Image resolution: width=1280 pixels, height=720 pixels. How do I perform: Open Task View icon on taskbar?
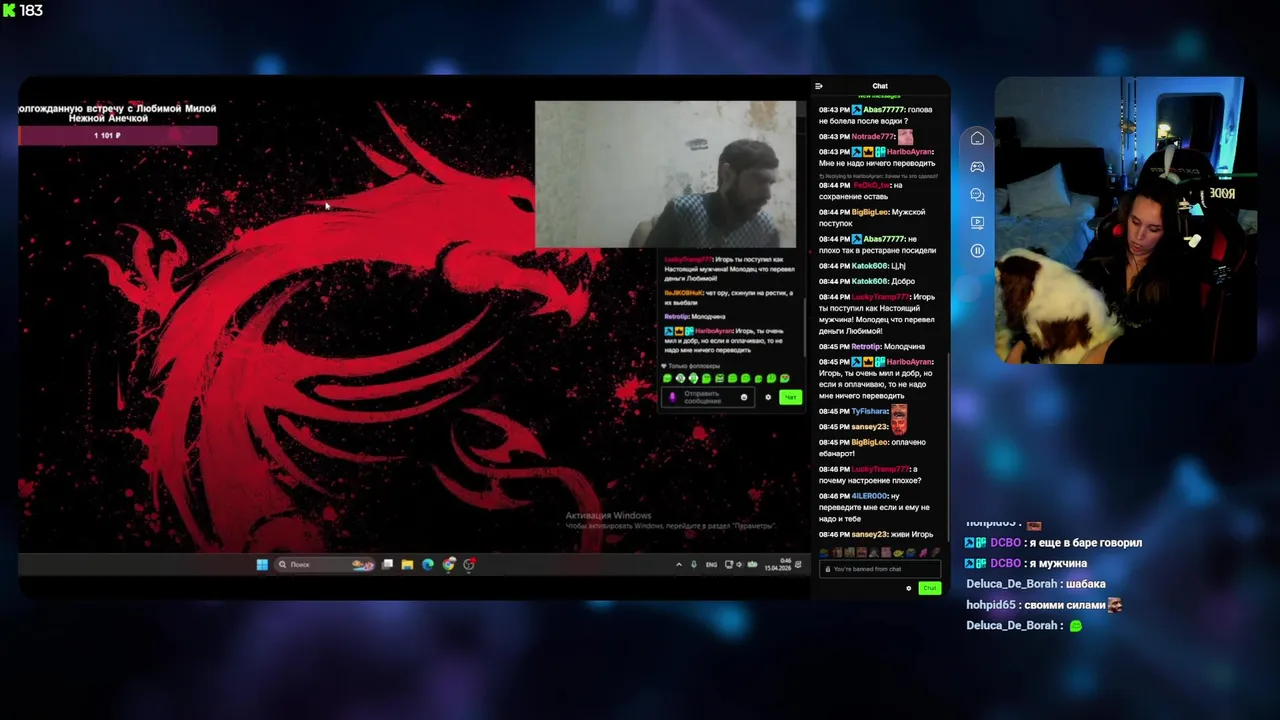coord(387,564)
